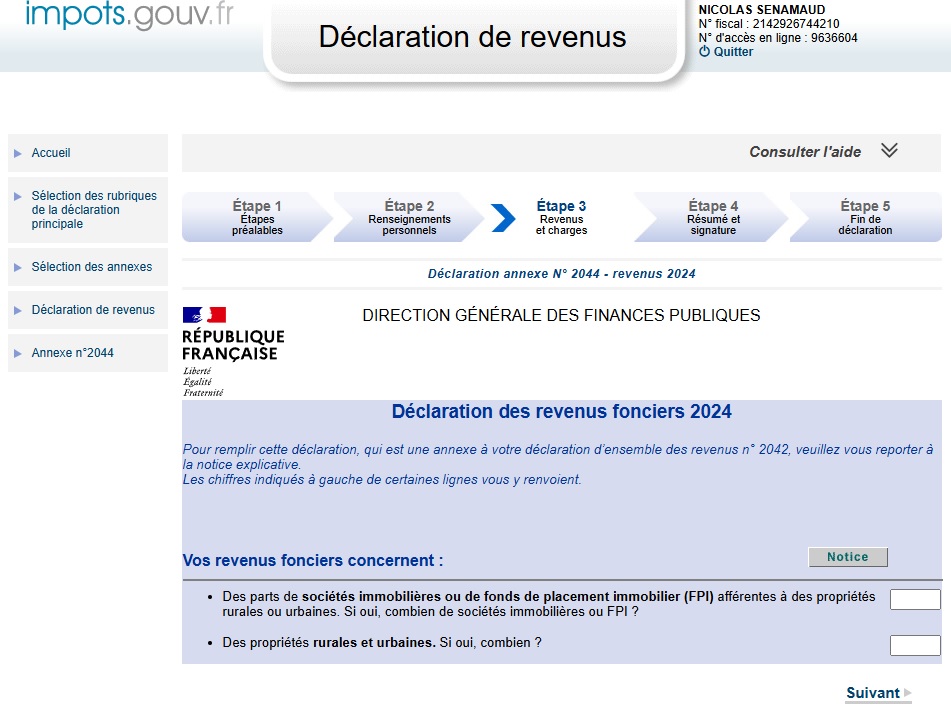Go to Étape 1 Étapes préalables
Image resolution: width=951 pixels, height=724 pixels.
(x=257, y=218)
